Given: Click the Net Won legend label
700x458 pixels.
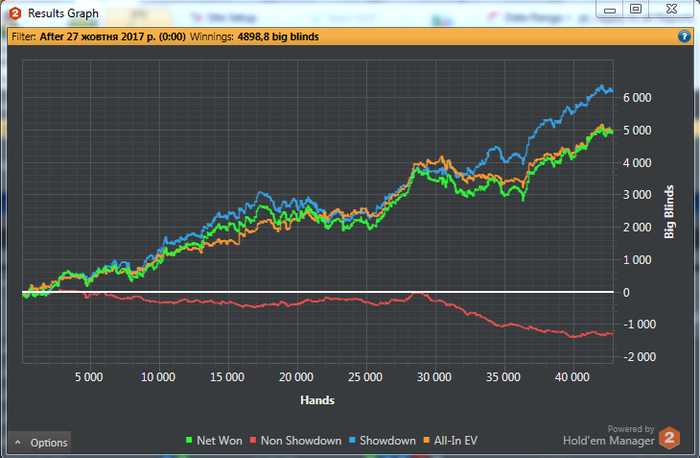Looking at the screenshot, I should pos(219,441).
